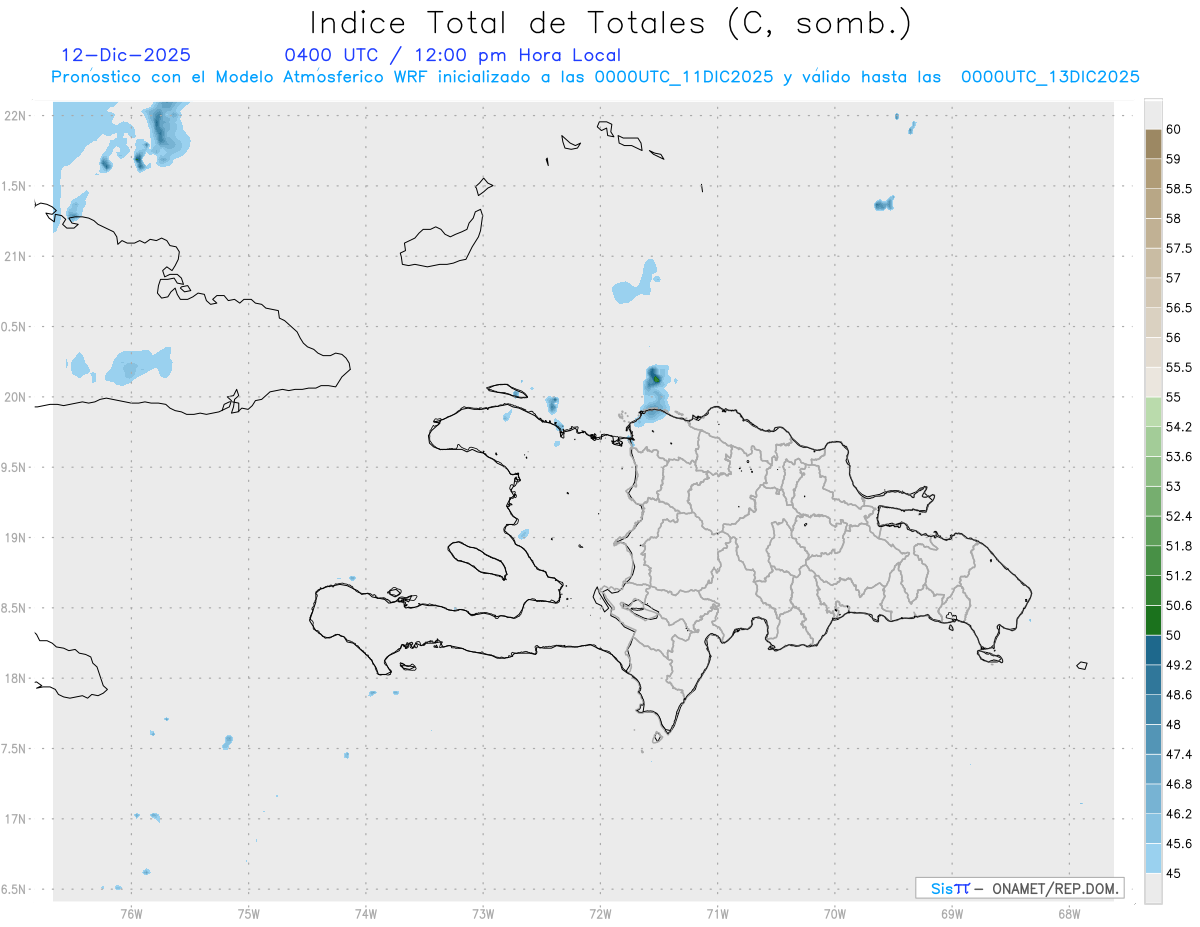Click the colorbar label '60'
This screenshot has height=927, width=1200.
coord(1174,129)
